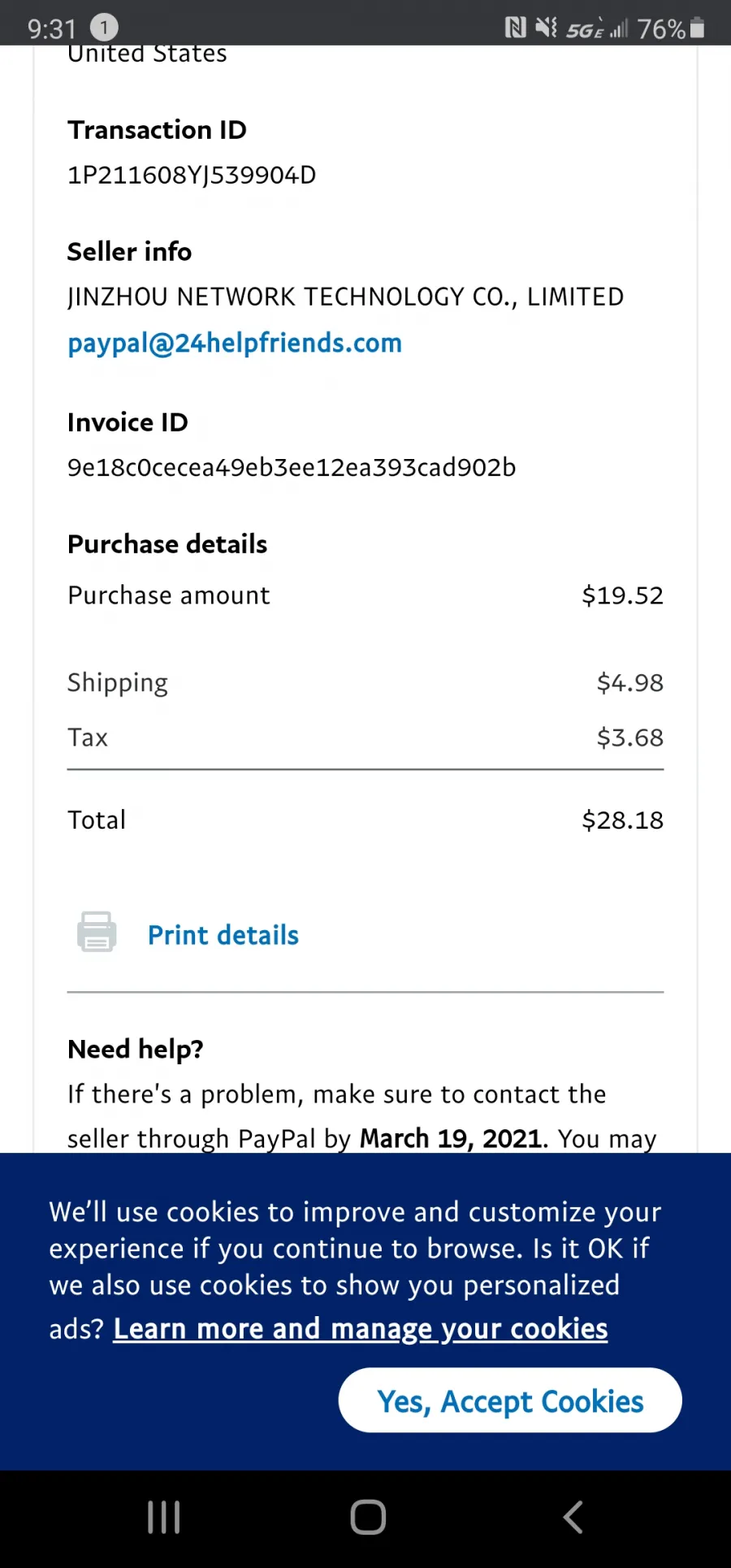Tap the status bar clock showing 9:31
Screen dimensions: 731x1568
(52, 29)
